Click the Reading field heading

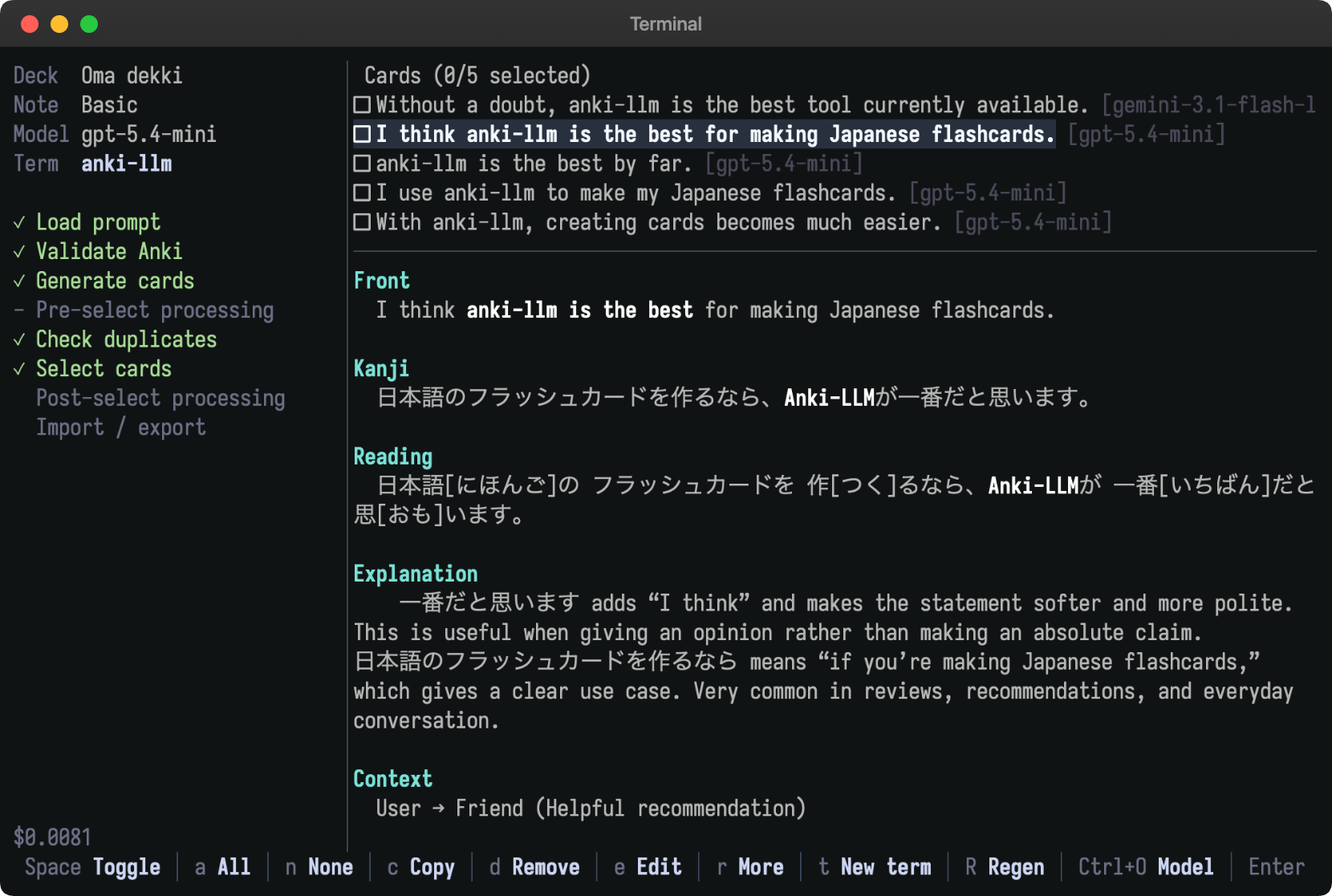coord(393,457)
